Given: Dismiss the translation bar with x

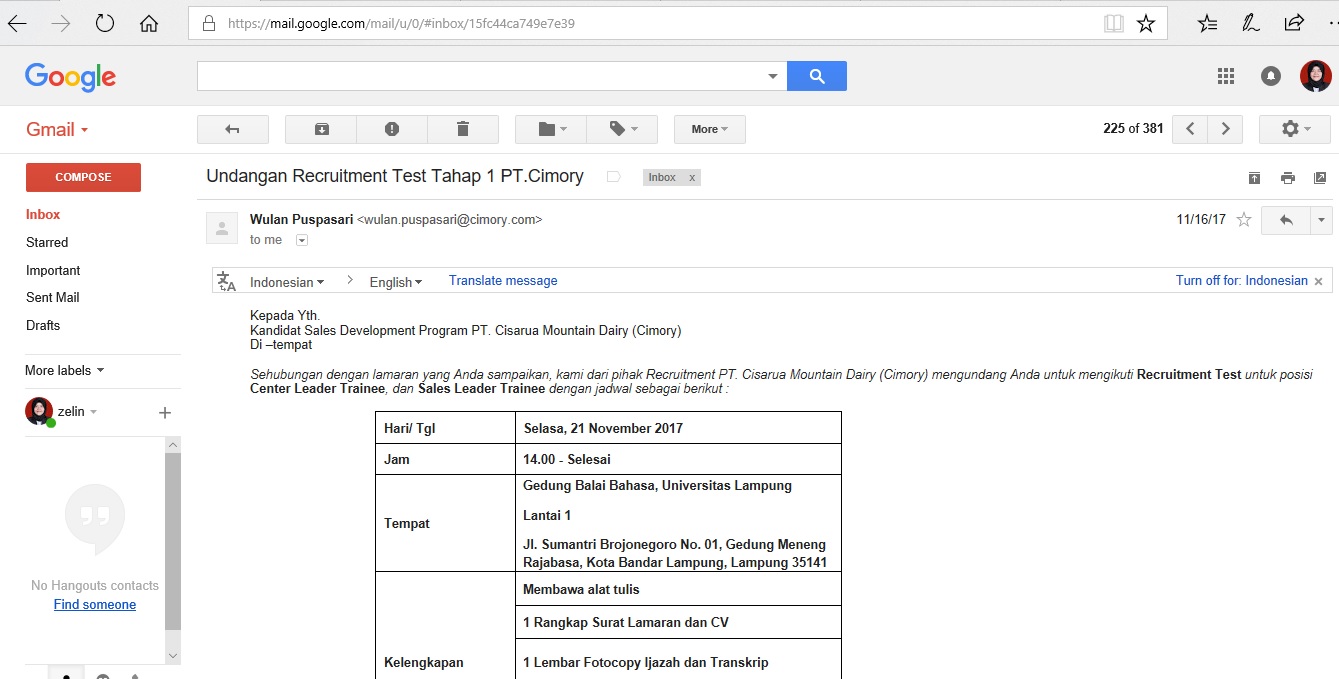Looking at the screenshot, I should click(1319, 281).
